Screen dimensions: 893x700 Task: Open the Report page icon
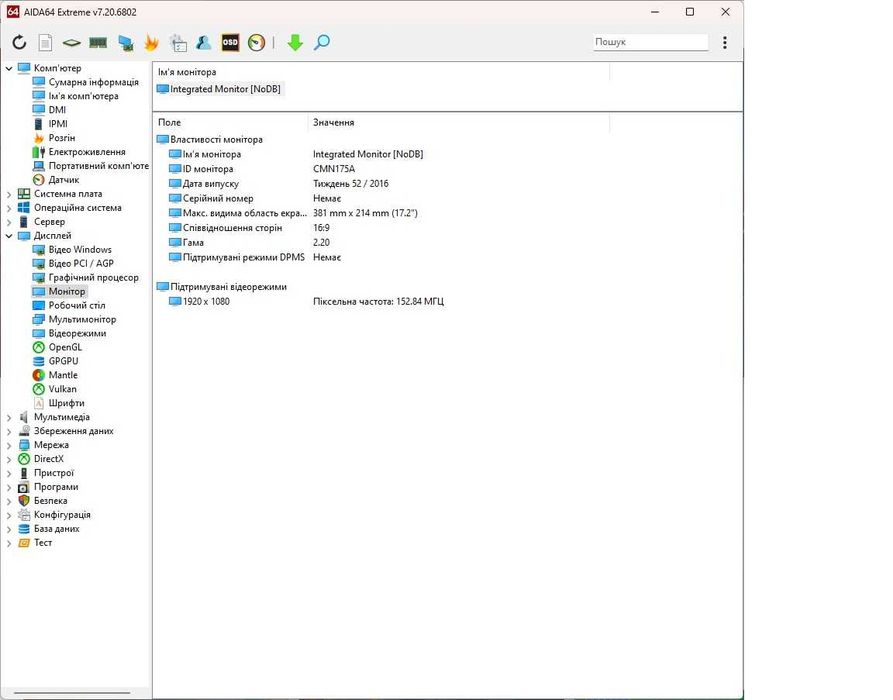pos(46,43)
